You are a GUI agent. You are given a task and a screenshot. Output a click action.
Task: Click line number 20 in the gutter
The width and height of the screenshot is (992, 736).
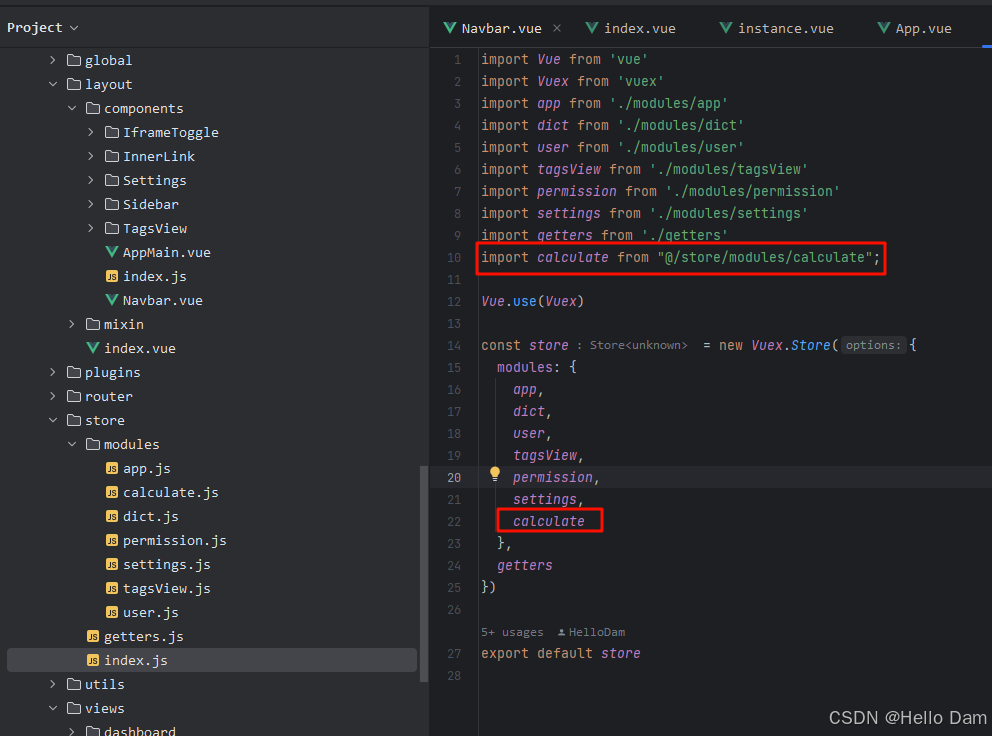pyautogui.click(x=454, y=478)
